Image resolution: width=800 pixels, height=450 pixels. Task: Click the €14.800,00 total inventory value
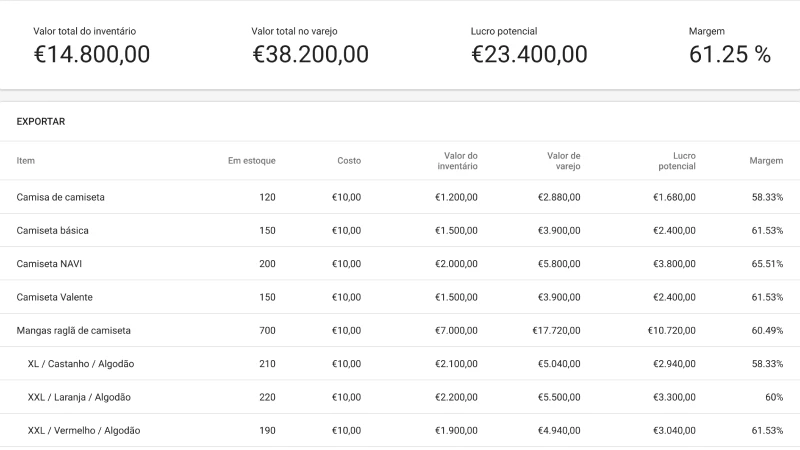(x=92, y=55)
